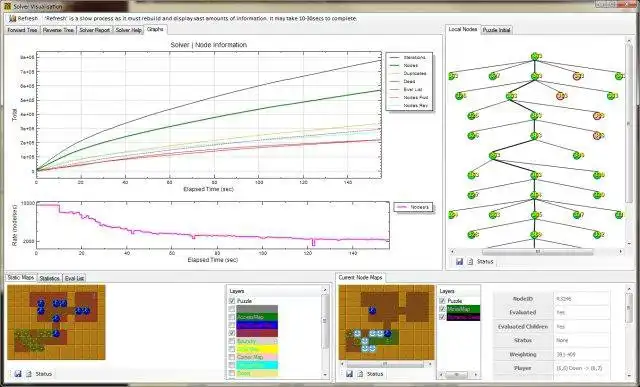This screenshot has width=640, height=387.
Task: Click the document icon beside Local Nodes Status
Action: (x=470, y=261)
